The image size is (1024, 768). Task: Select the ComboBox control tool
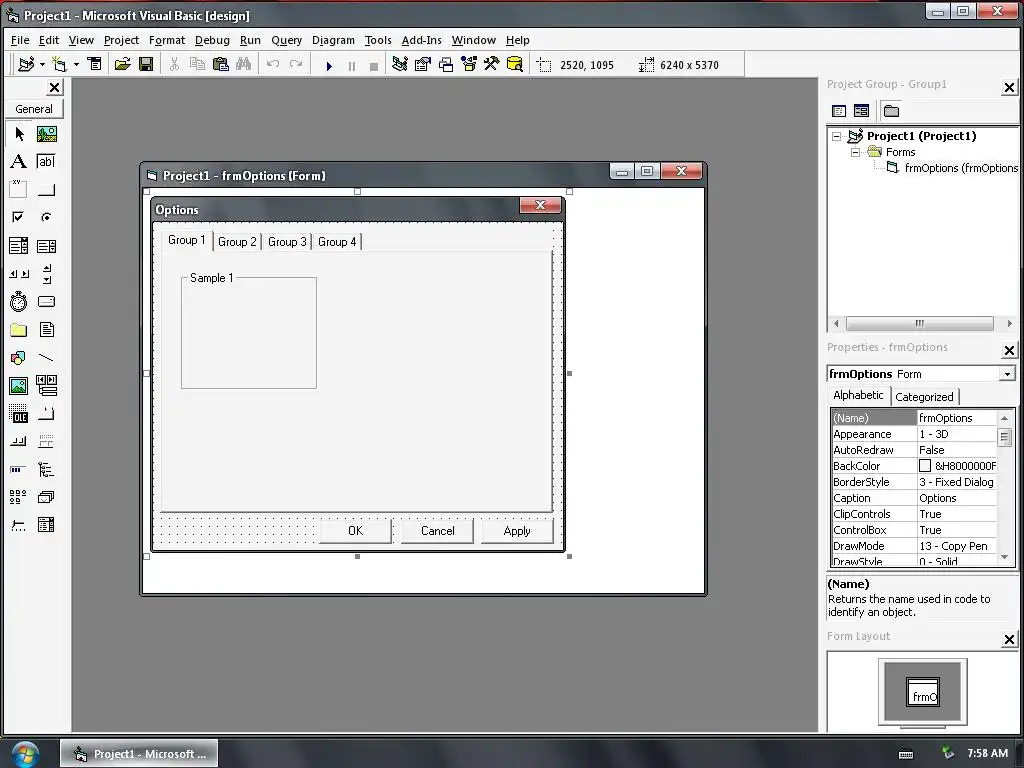tap(19, 246)
